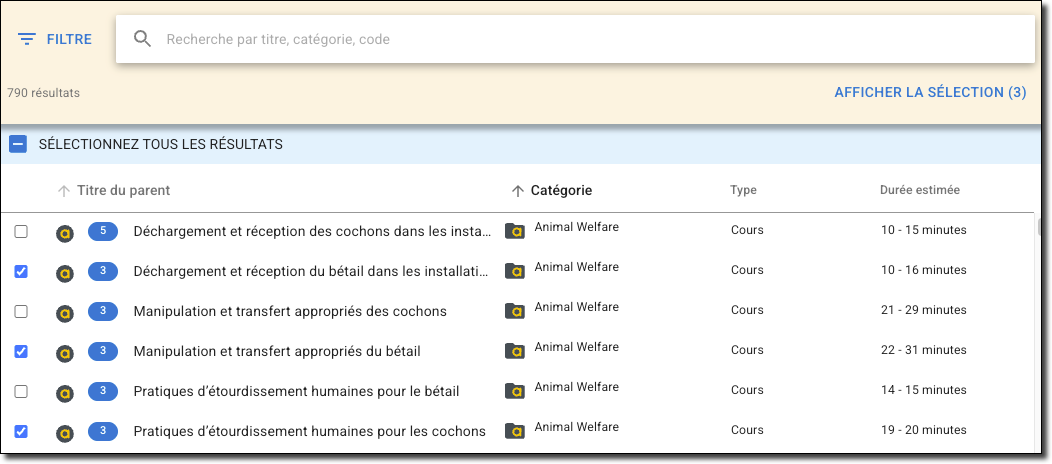Click the badge 5 on the first course row
Screen dimensions: 1052x464
pos(103,231)
